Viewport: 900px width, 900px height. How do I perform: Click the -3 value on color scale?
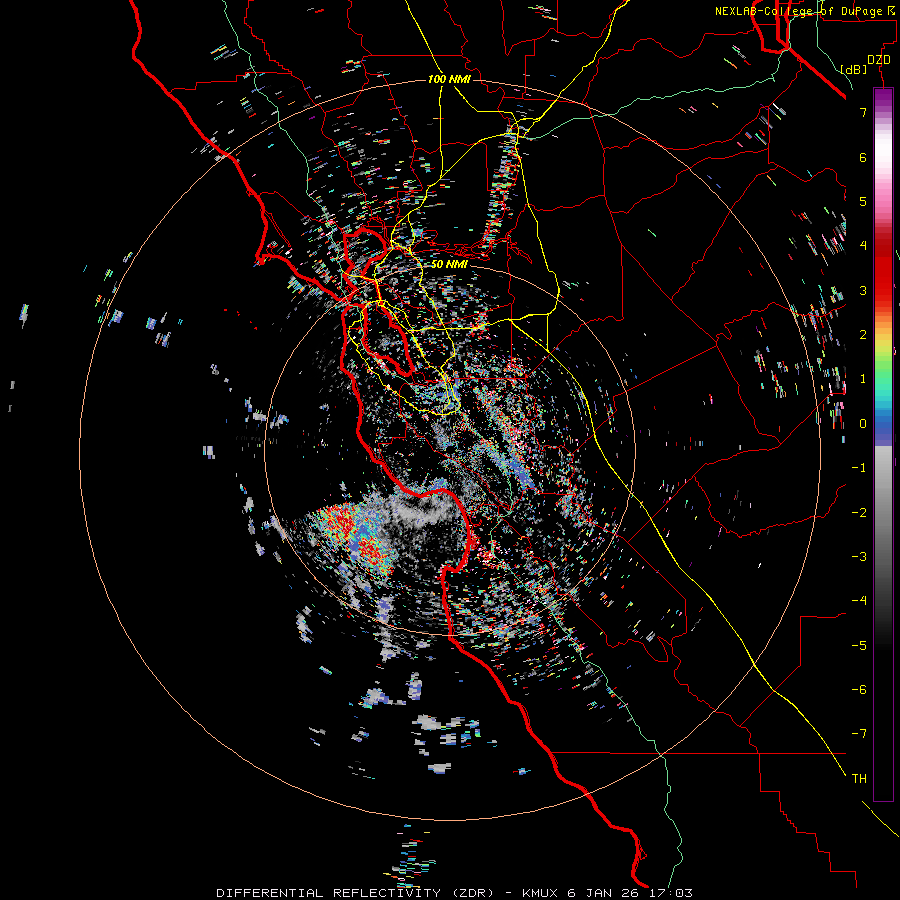(859, 557)
